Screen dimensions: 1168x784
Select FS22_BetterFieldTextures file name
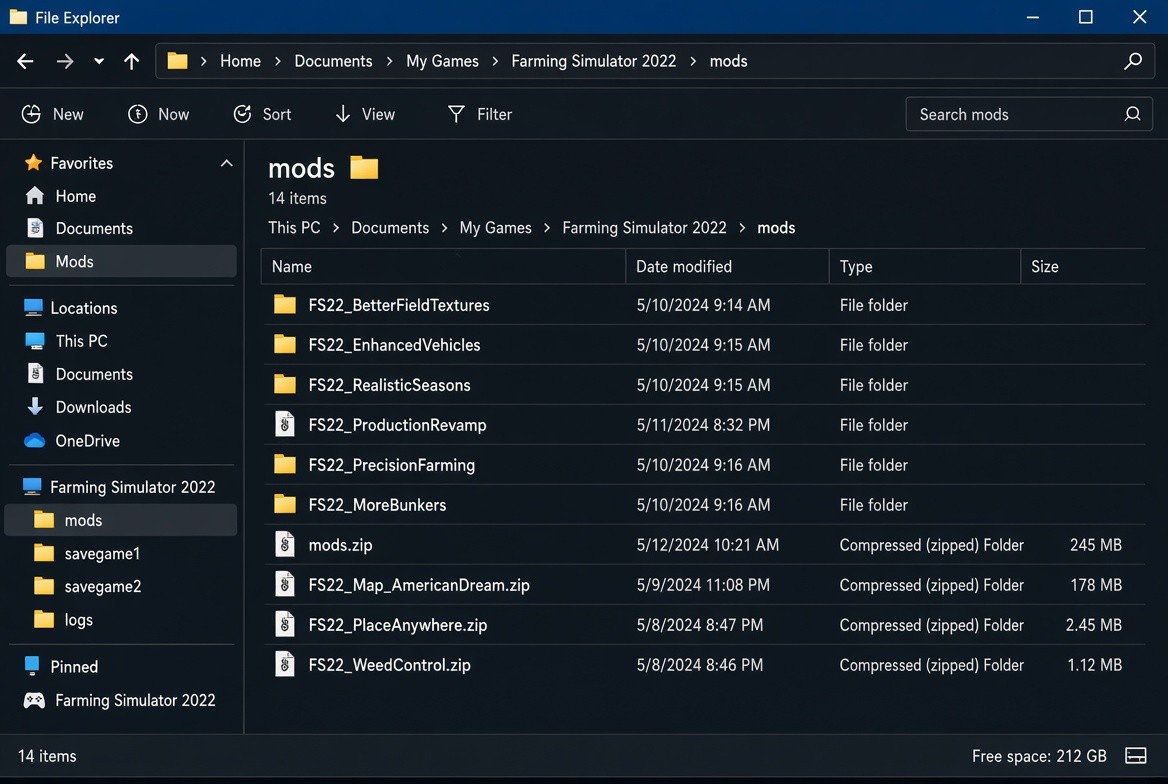(x=399, y=305)
